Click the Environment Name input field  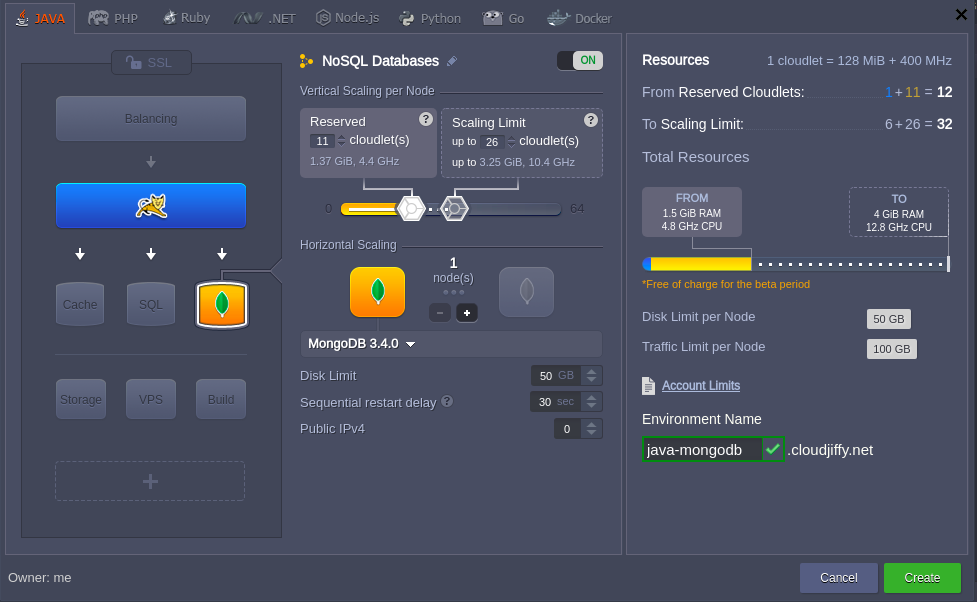700,449
